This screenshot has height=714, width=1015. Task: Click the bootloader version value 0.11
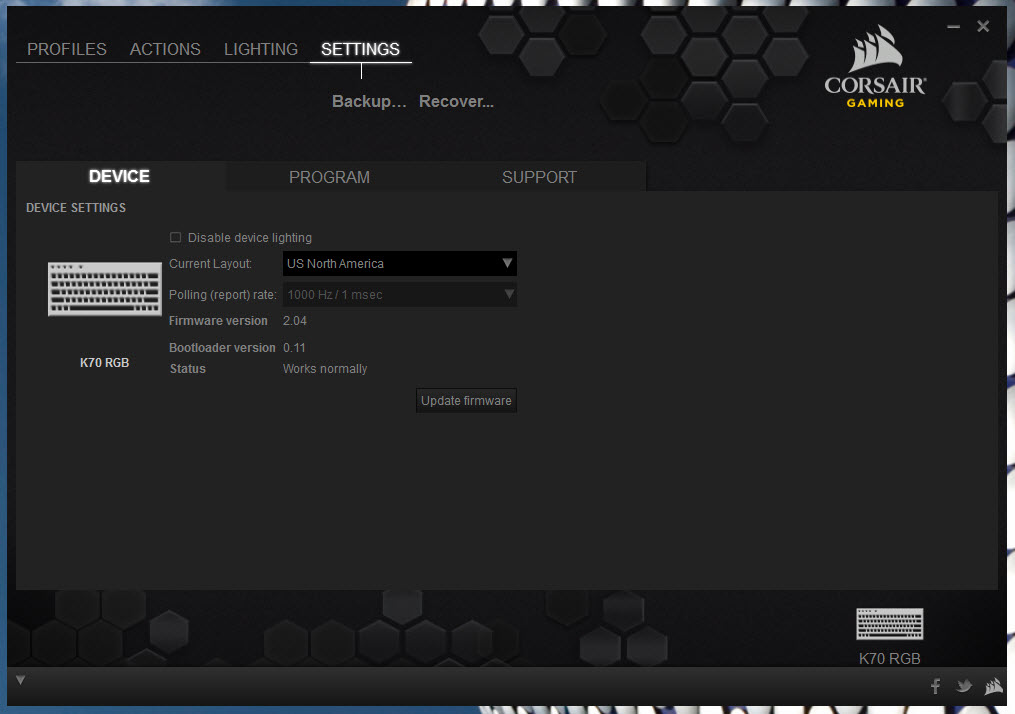(294, 348)
